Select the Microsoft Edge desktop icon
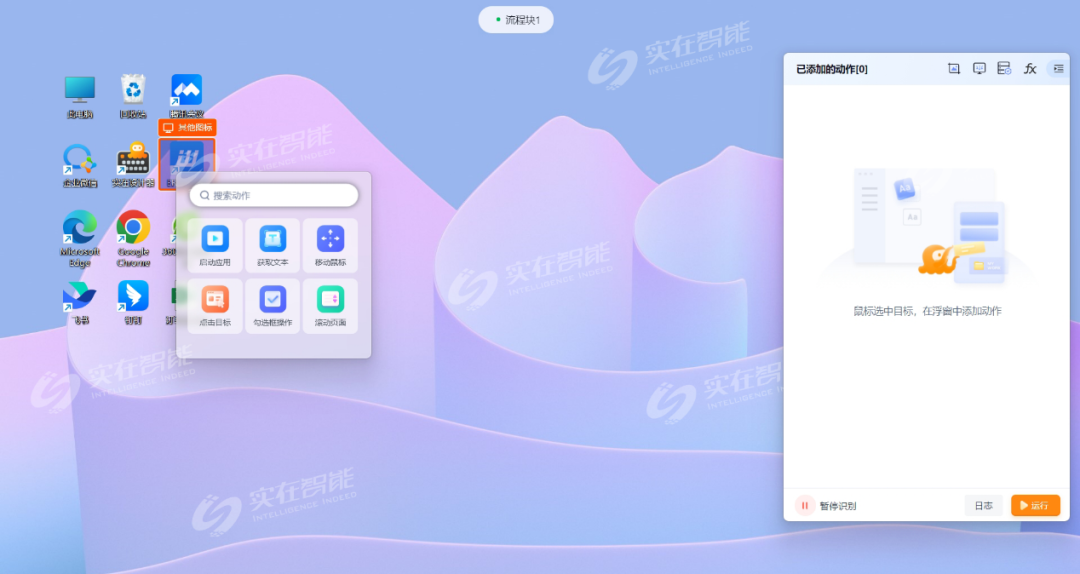This screenshot has width=1080, height=574. click(x=80, y=238)
